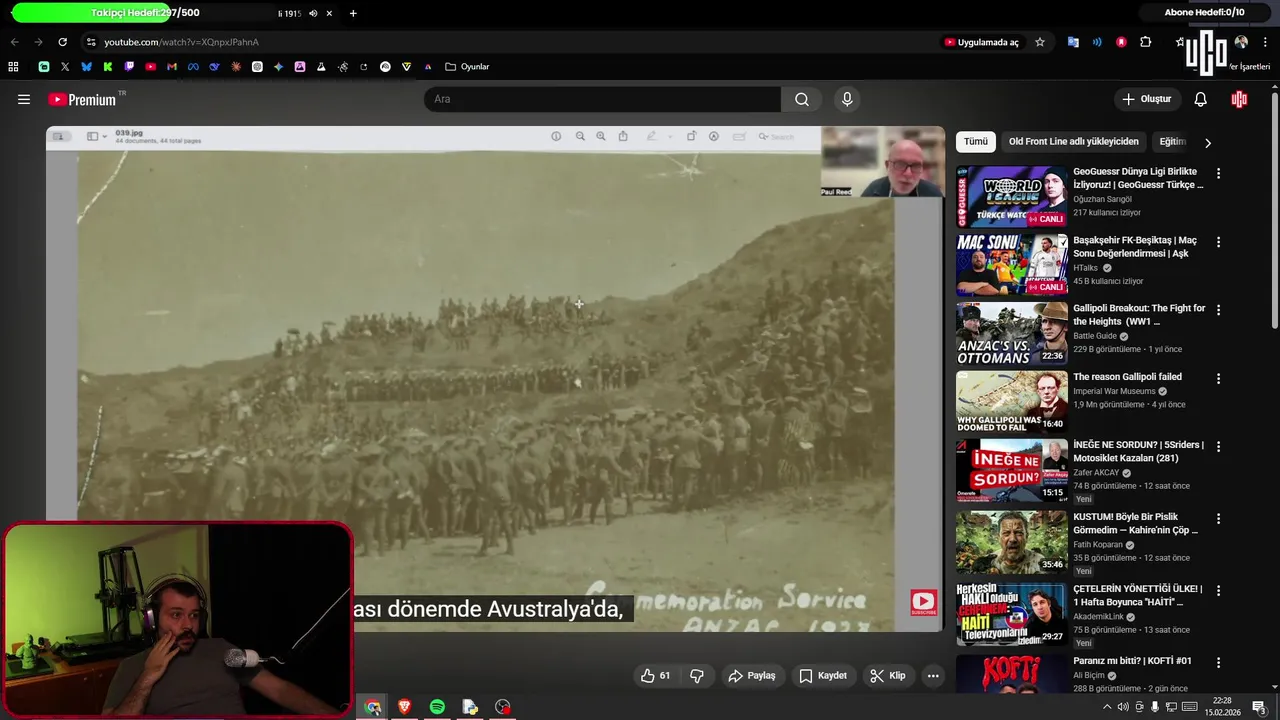Open the account avatar menu on YouTube

1239,99
